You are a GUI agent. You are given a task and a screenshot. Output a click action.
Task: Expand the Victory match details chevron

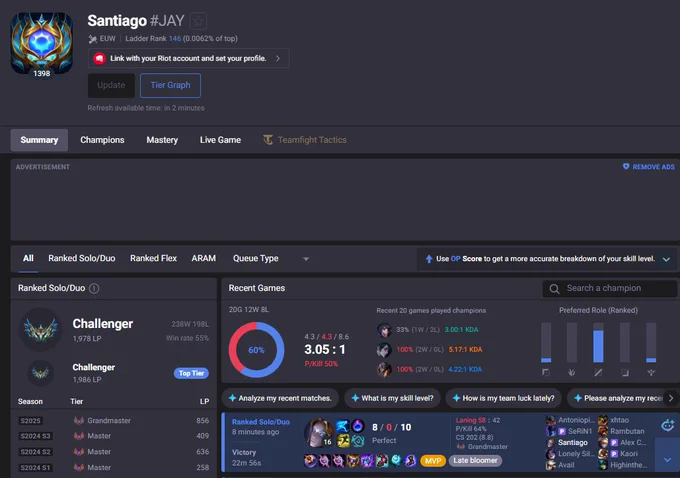pos(667,459)
